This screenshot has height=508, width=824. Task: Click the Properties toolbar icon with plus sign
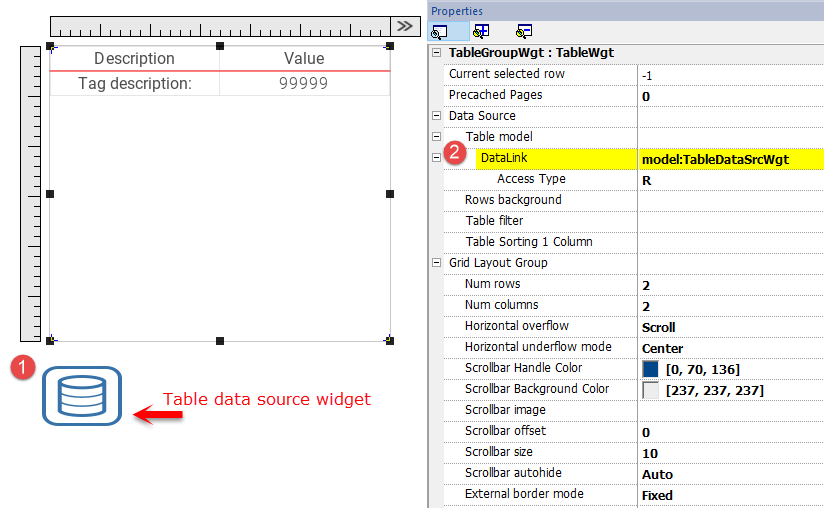(481, 31)
